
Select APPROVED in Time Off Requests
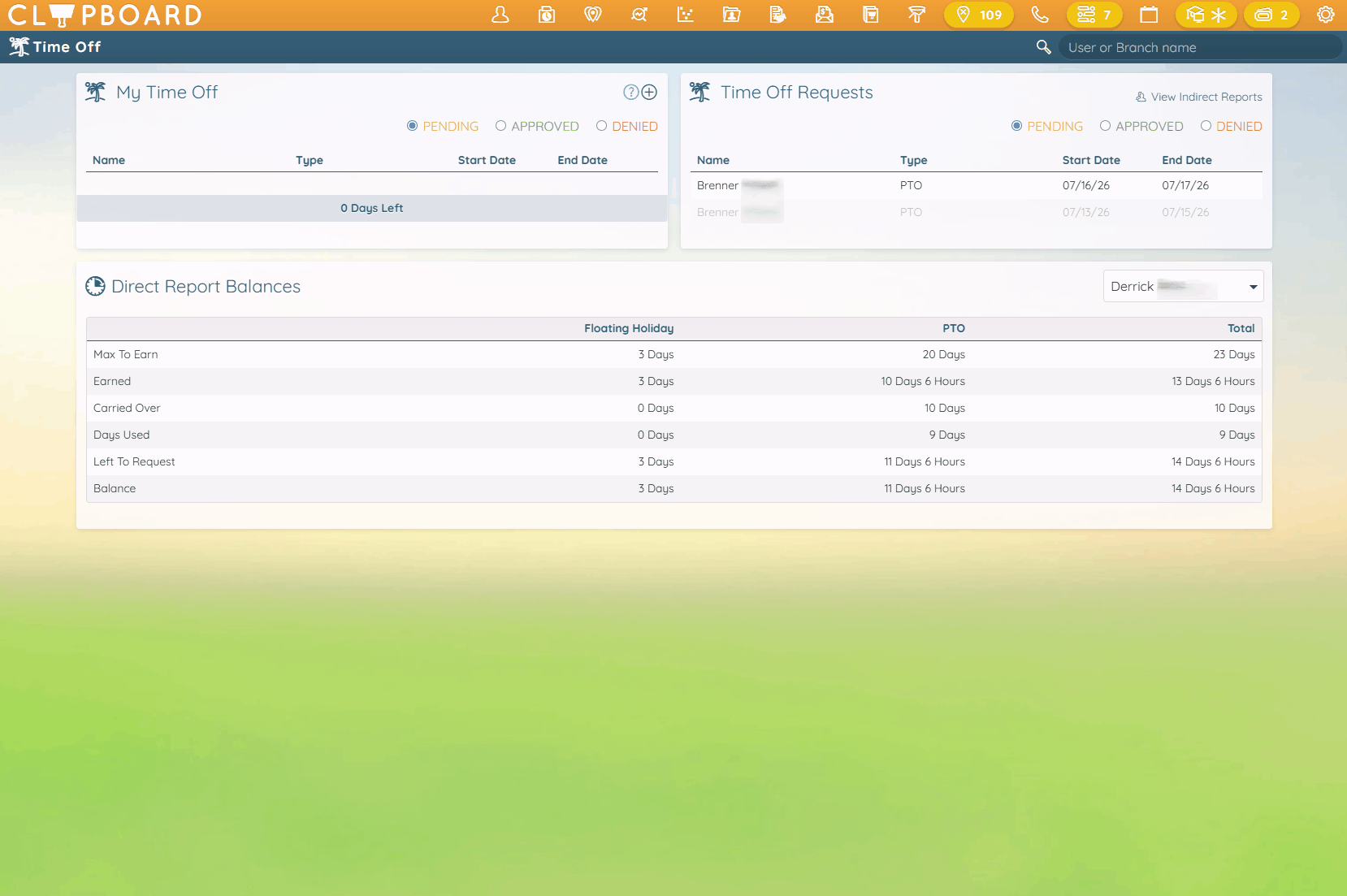click(1141, 126)
